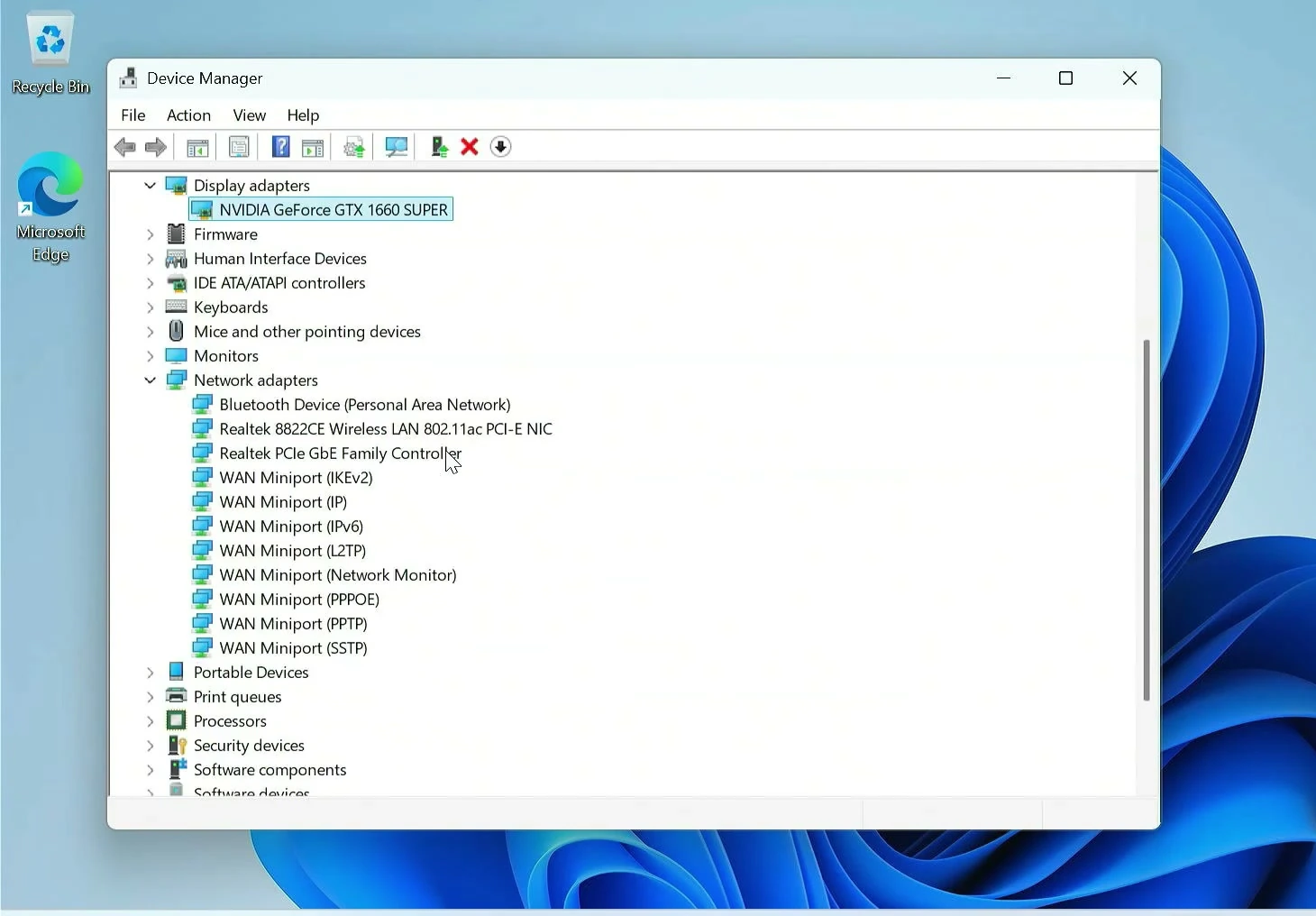
Task: Expand the Monitors category chevron
Action: (x=151, y=356)
